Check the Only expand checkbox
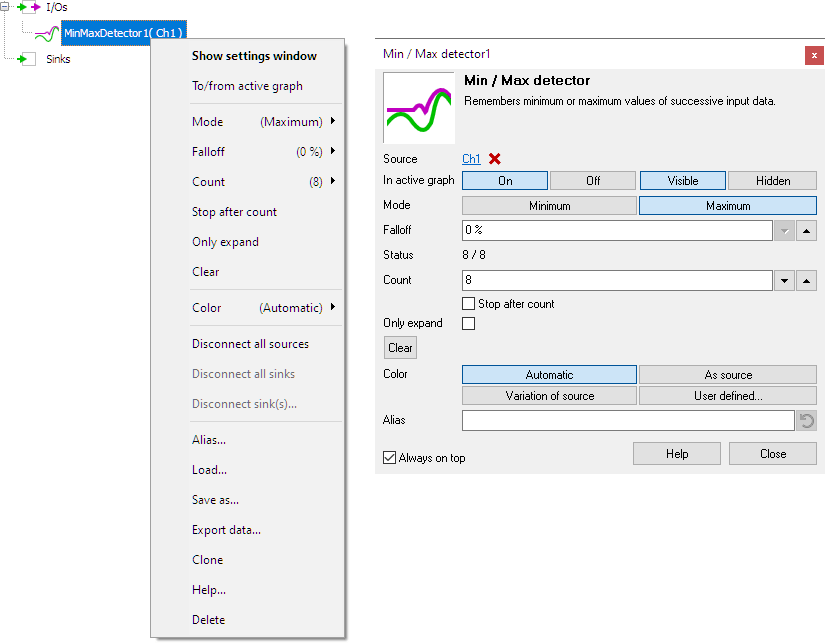 click(x=468, y=323)
